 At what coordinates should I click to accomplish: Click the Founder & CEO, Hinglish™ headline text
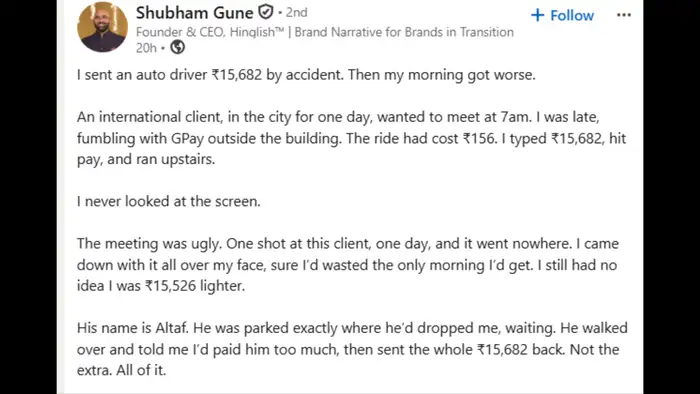(210, 32)
